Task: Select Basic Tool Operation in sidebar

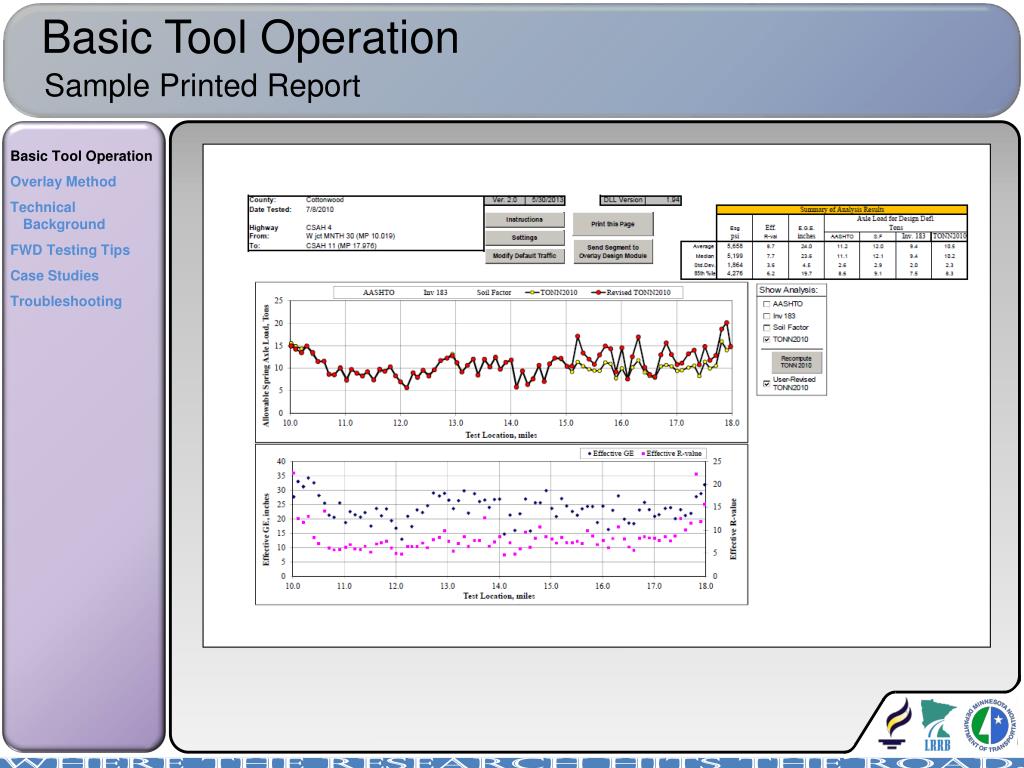Action: pyautogui.click(x=81, y=156)
